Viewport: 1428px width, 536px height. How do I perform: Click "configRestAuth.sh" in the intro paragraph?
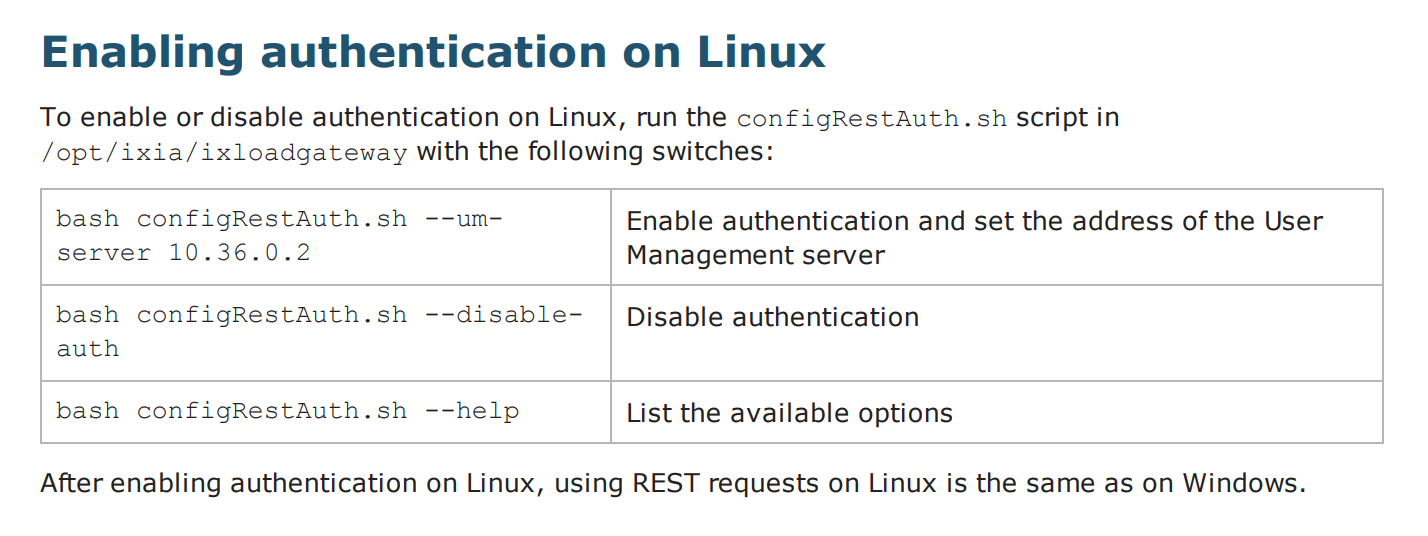click(x=871, y=118)
